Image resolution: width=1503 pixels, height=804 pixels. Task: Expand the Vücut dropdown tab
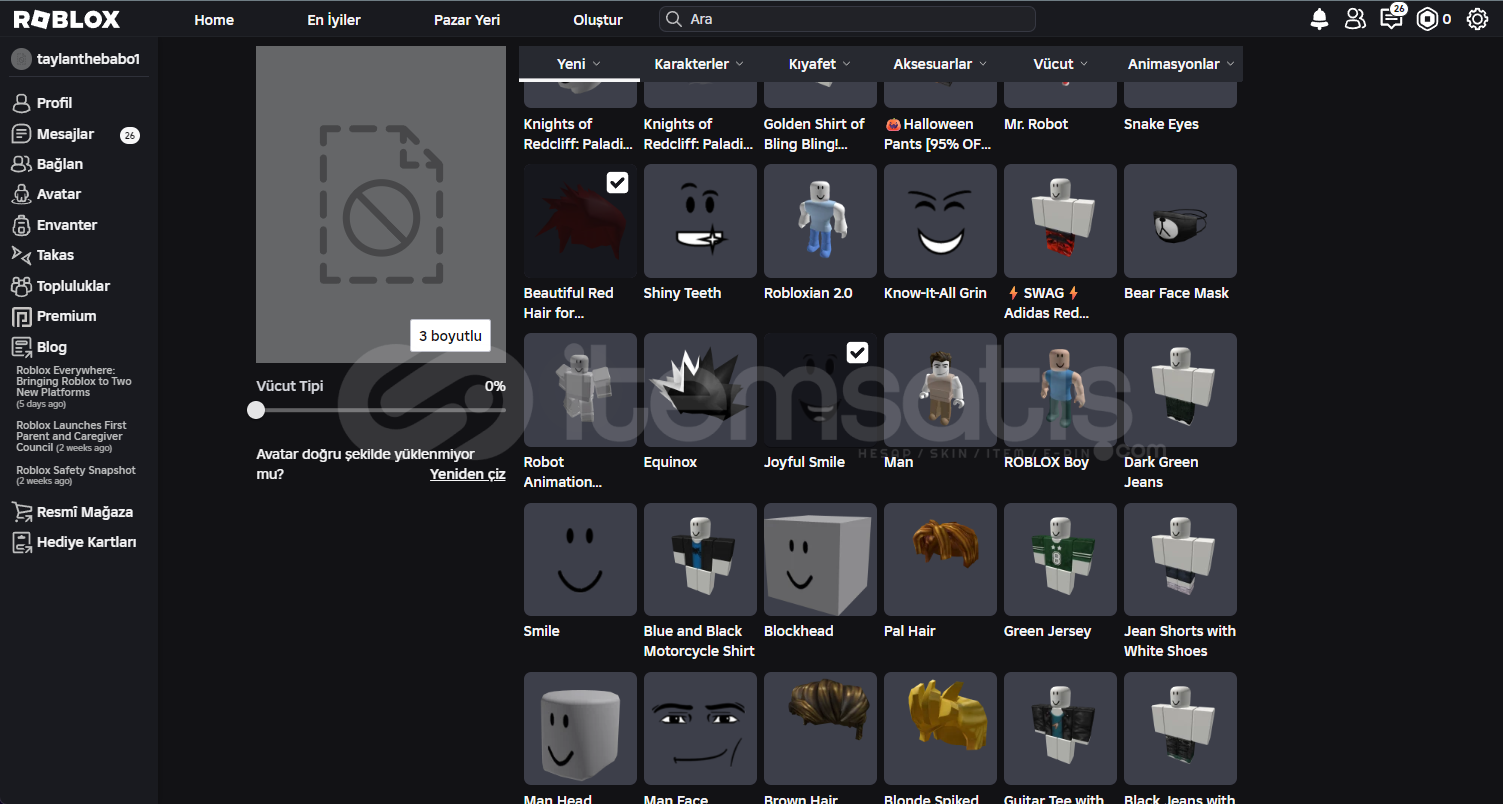point(1060,64)
